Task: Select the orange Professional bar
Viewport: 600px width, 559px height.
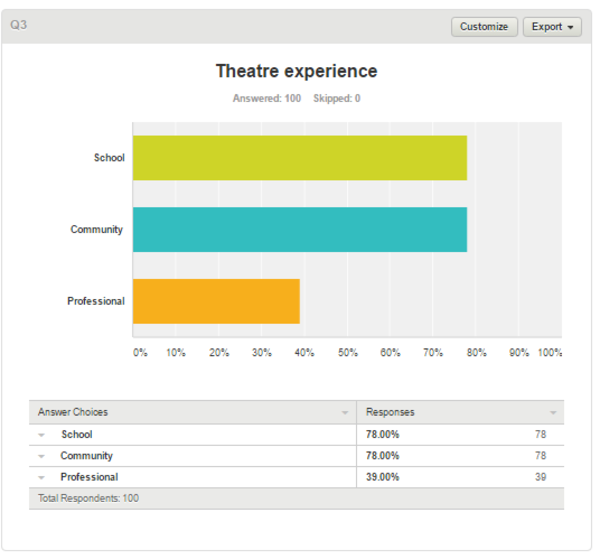Action: (x=216, y=301)
